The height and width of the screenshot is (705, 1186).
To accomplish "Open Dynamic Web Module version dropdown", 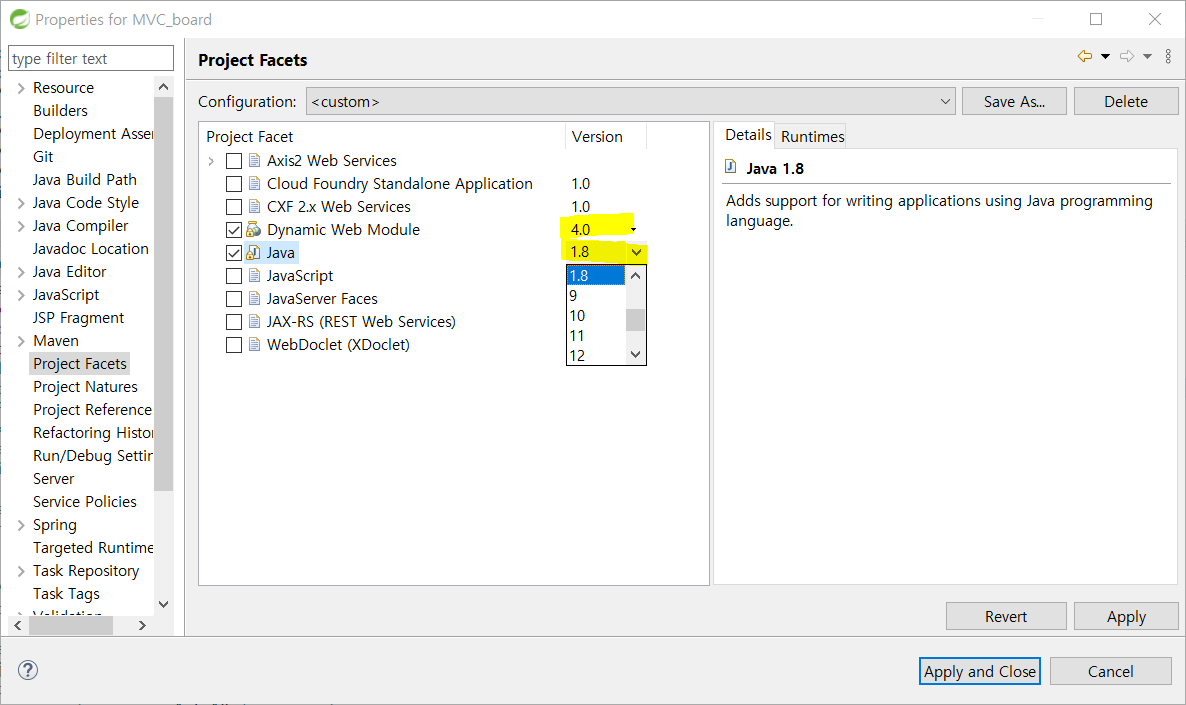I will [633, 230].
